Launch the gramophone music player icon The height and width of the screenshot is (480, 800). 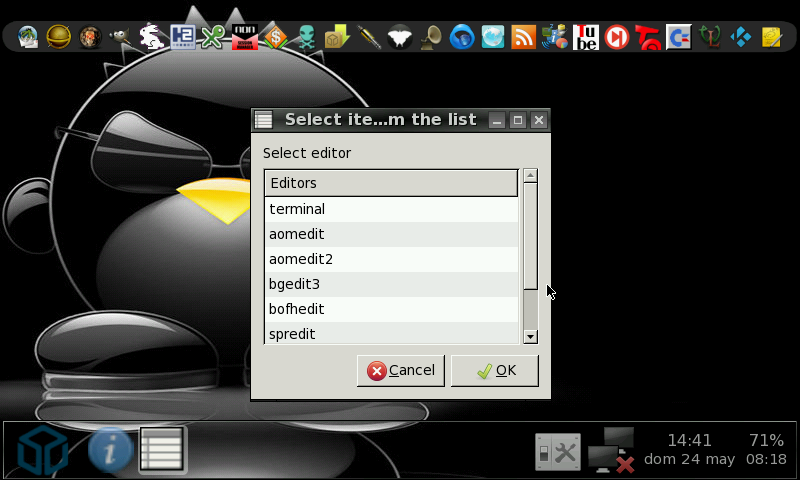[431, 37]
